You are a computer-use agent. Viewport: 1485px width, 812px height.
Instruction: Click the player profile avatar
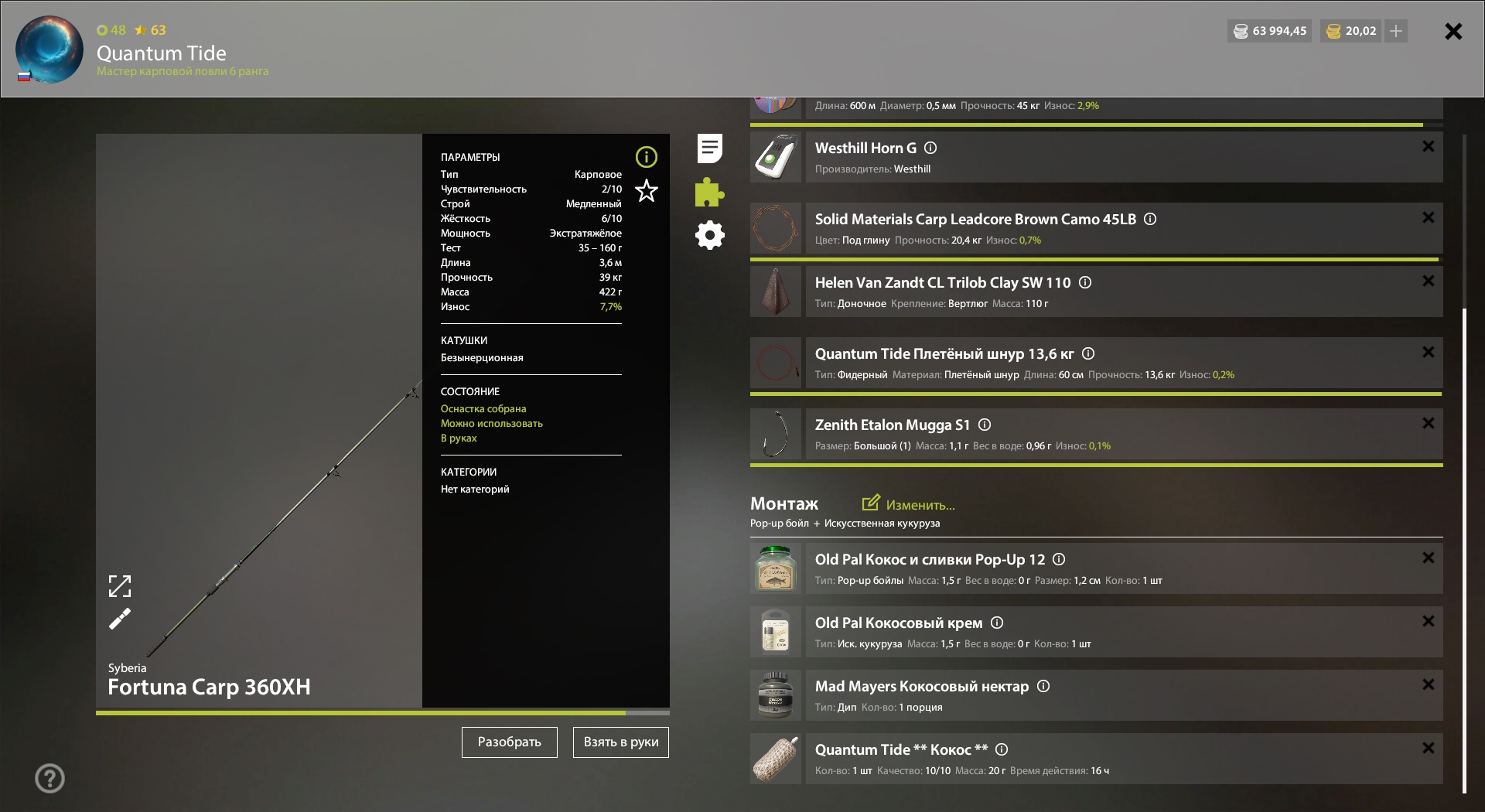[x=49, y=49]
